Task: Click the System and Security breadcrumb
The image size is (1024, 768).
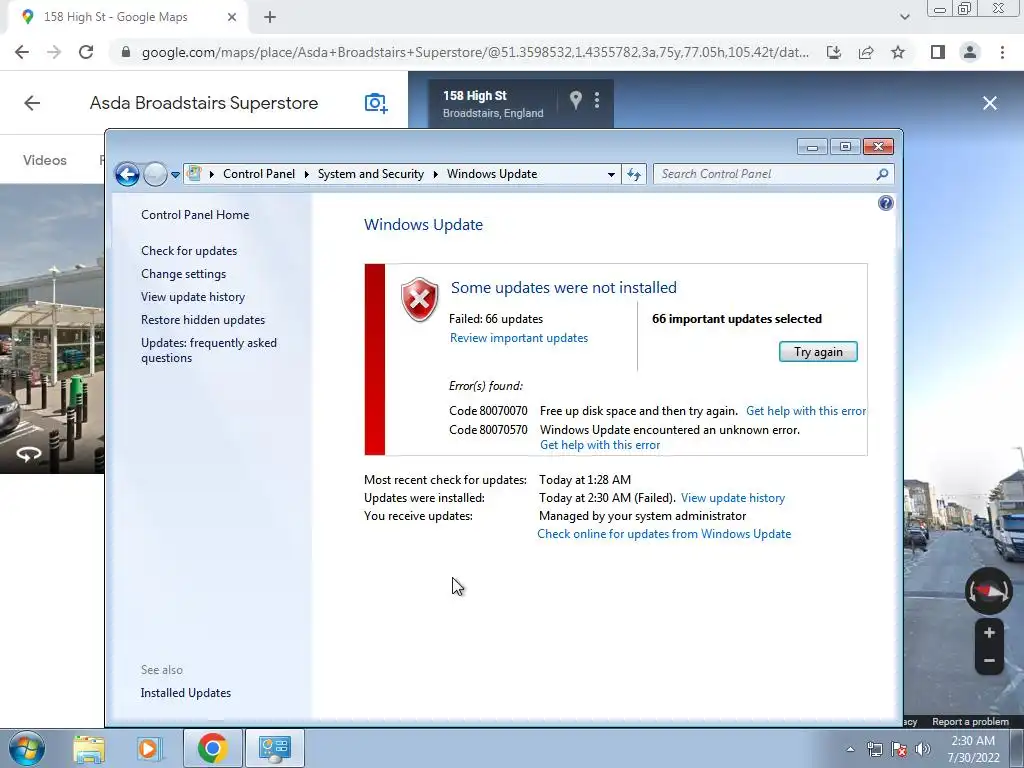Action: (x=370, y=174)
